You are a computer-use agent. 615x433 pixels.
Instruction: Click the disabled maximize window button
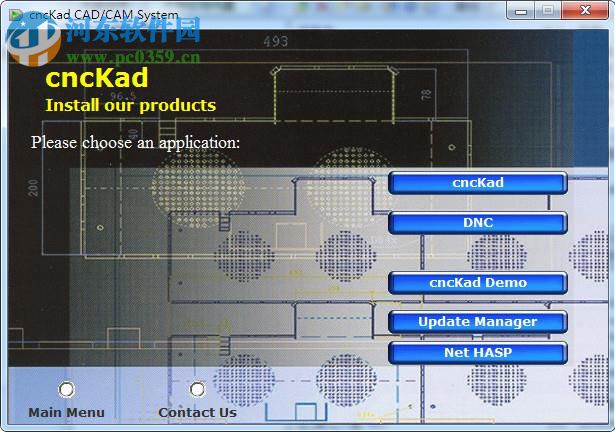(x=548, y=10)
